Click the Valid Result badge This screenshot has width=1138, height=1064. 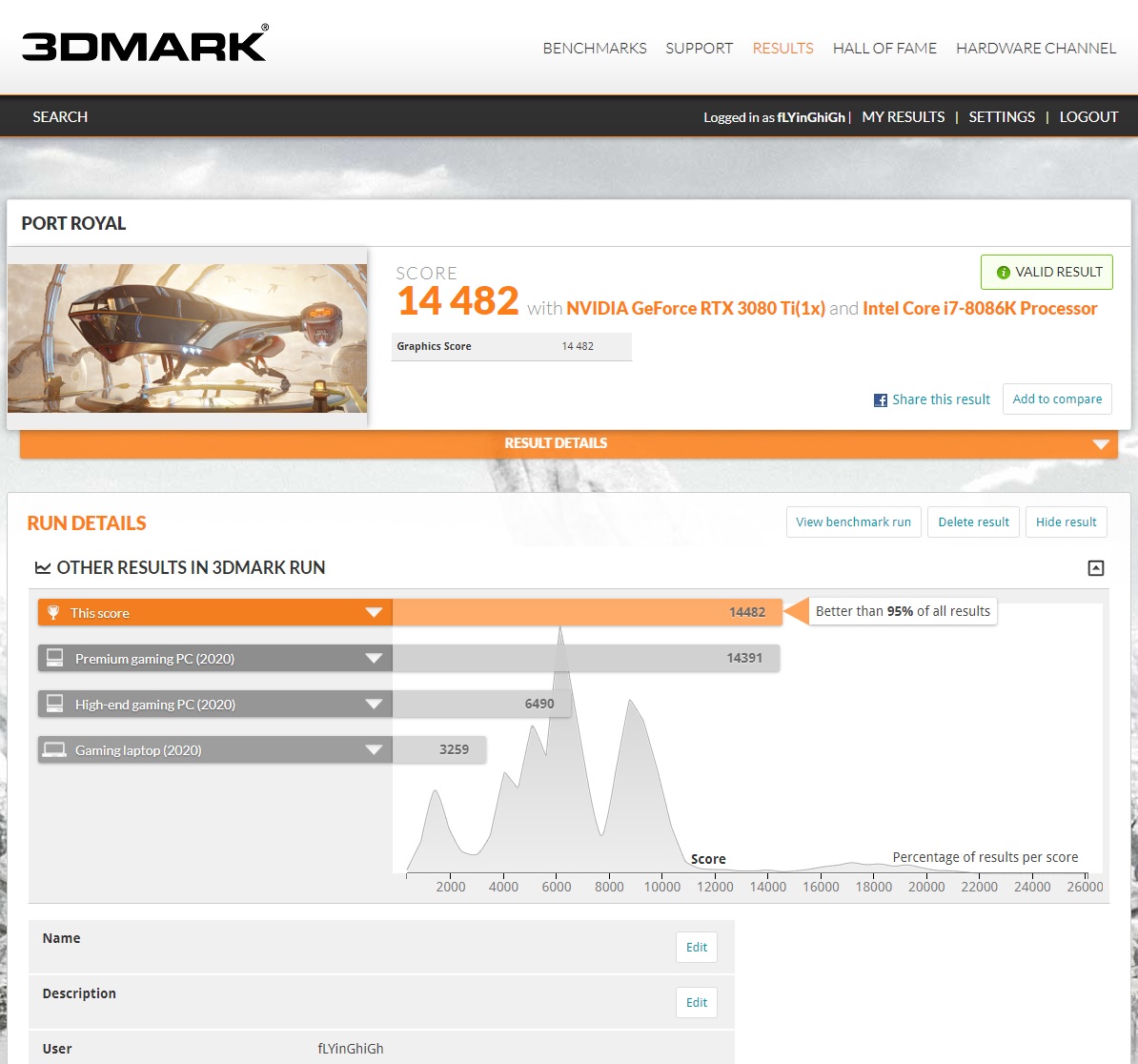tap(1047, 272)
